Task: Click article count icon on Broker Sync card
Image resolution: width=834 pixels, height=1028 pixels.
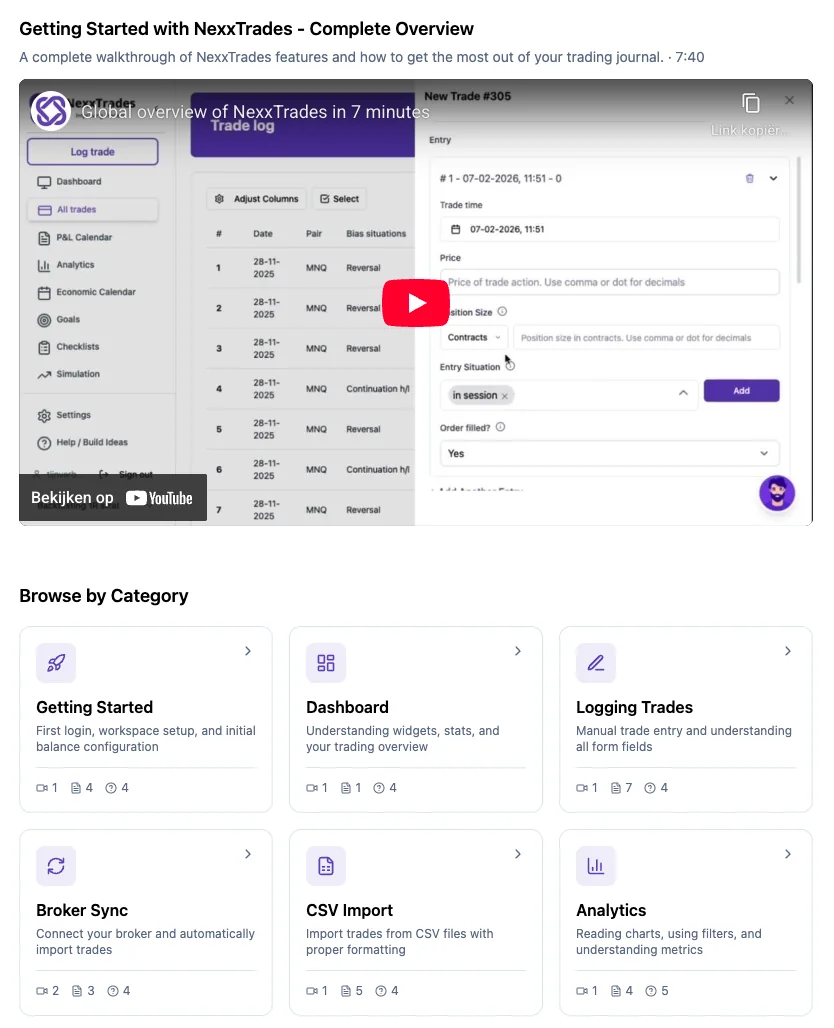Action: point(77,991)
